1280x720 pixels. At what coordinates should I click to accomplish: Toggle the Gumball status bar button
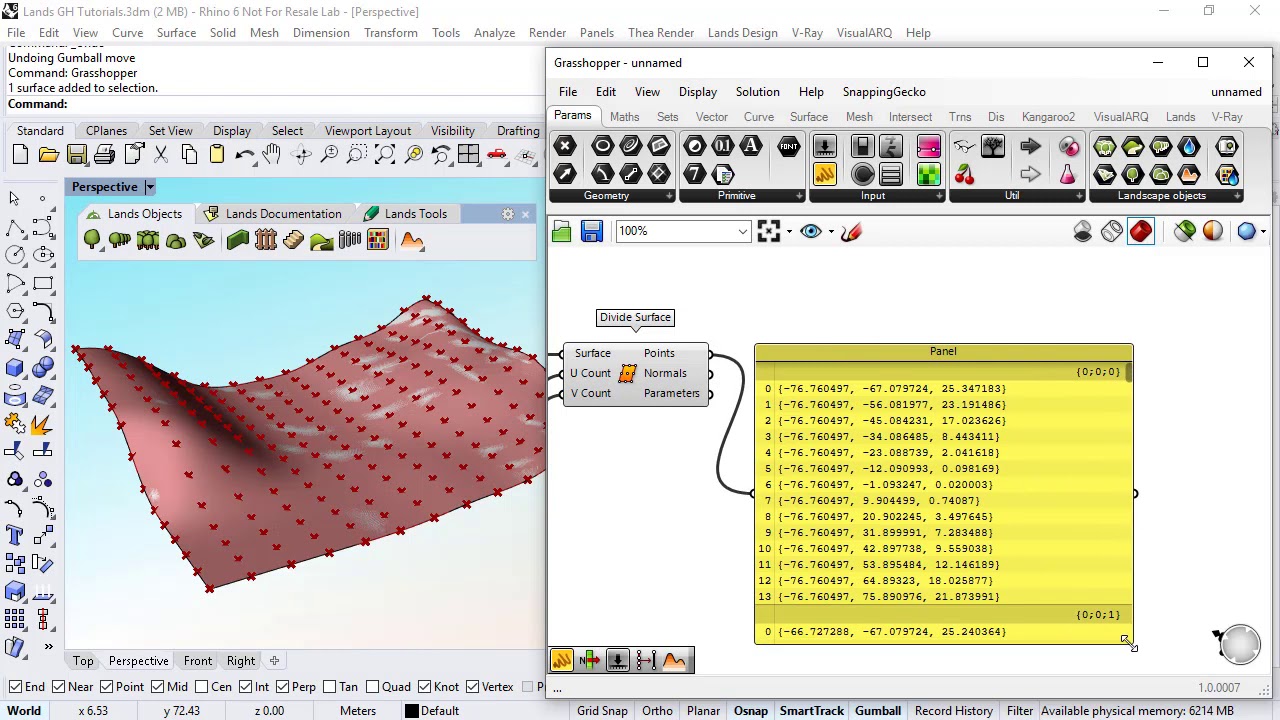tap(878, 711)
